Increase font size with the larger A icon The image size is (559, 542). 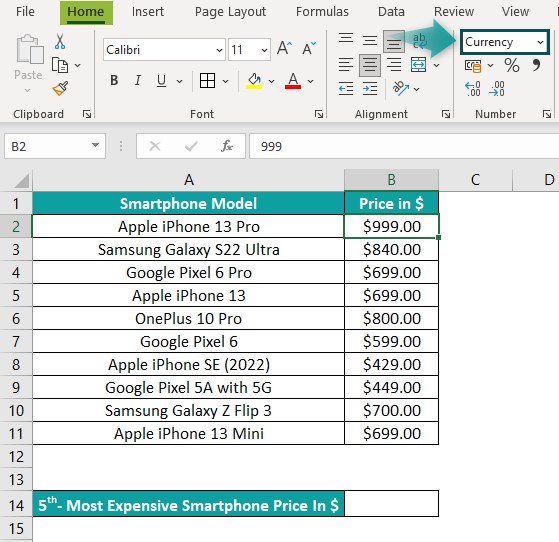[x=284, y=48]
